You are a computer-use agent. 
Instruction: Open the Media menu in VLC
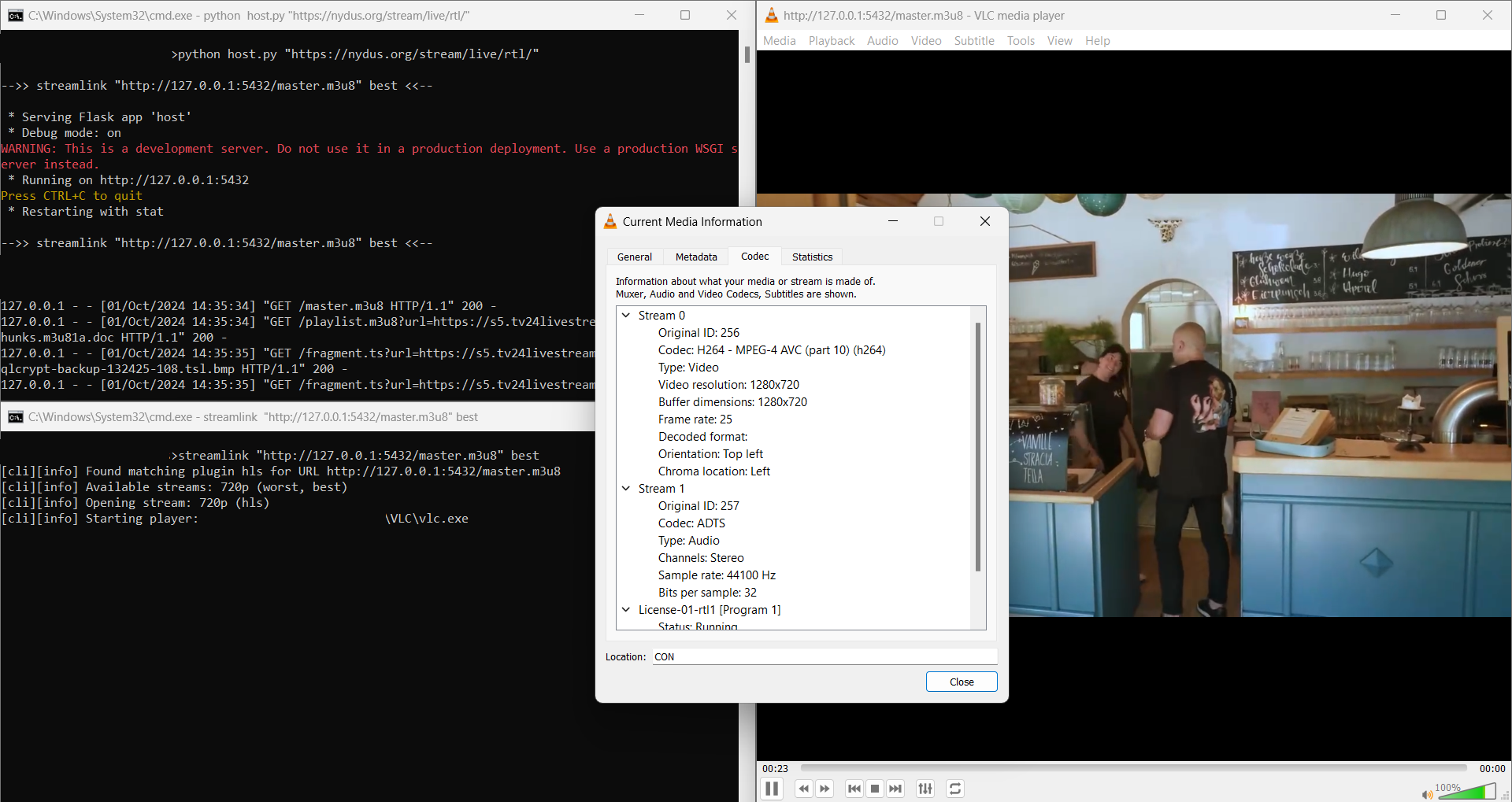point(780,41)
